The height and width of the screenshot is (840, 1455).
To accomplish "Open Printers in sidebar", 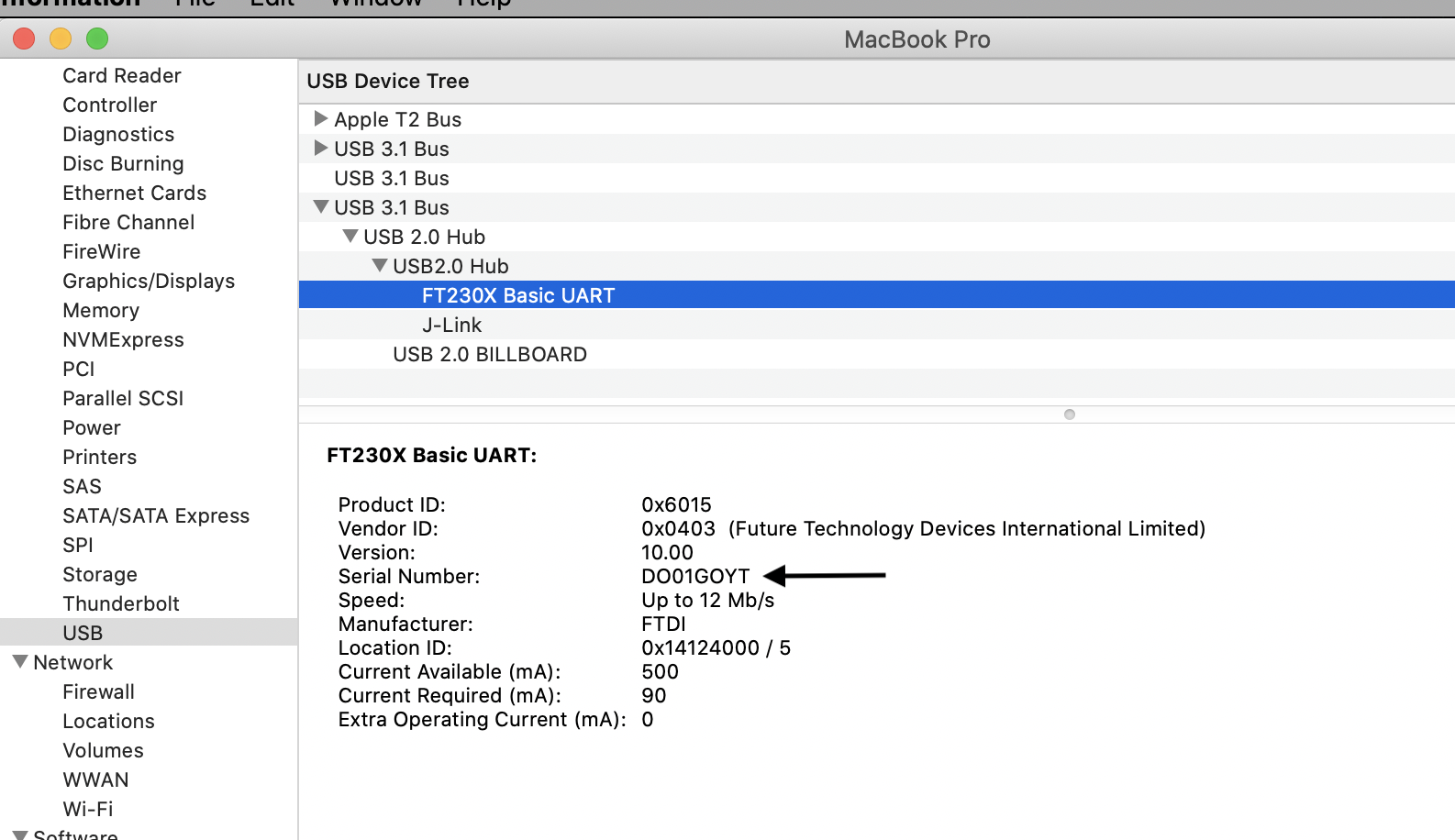I will coord(100,457).
